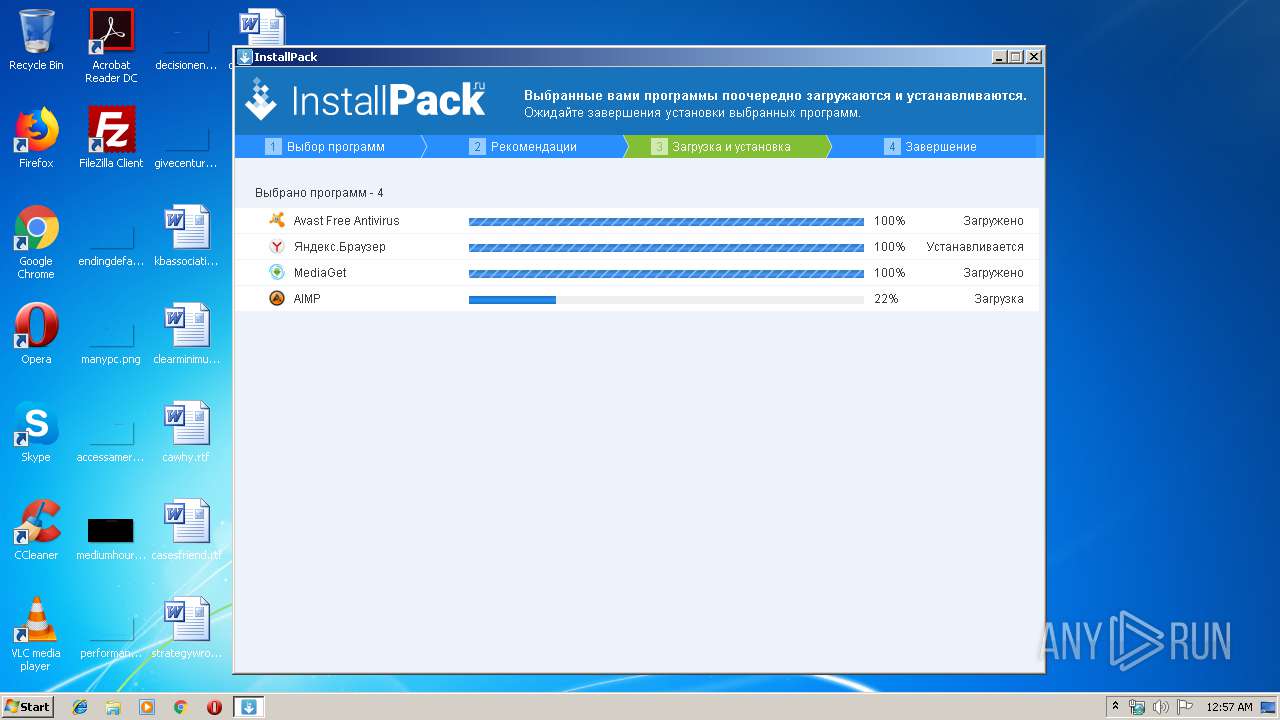Select the endingdefa desktop file
The width and height of the screenshot is (1280, 720).
pos(111,243)
